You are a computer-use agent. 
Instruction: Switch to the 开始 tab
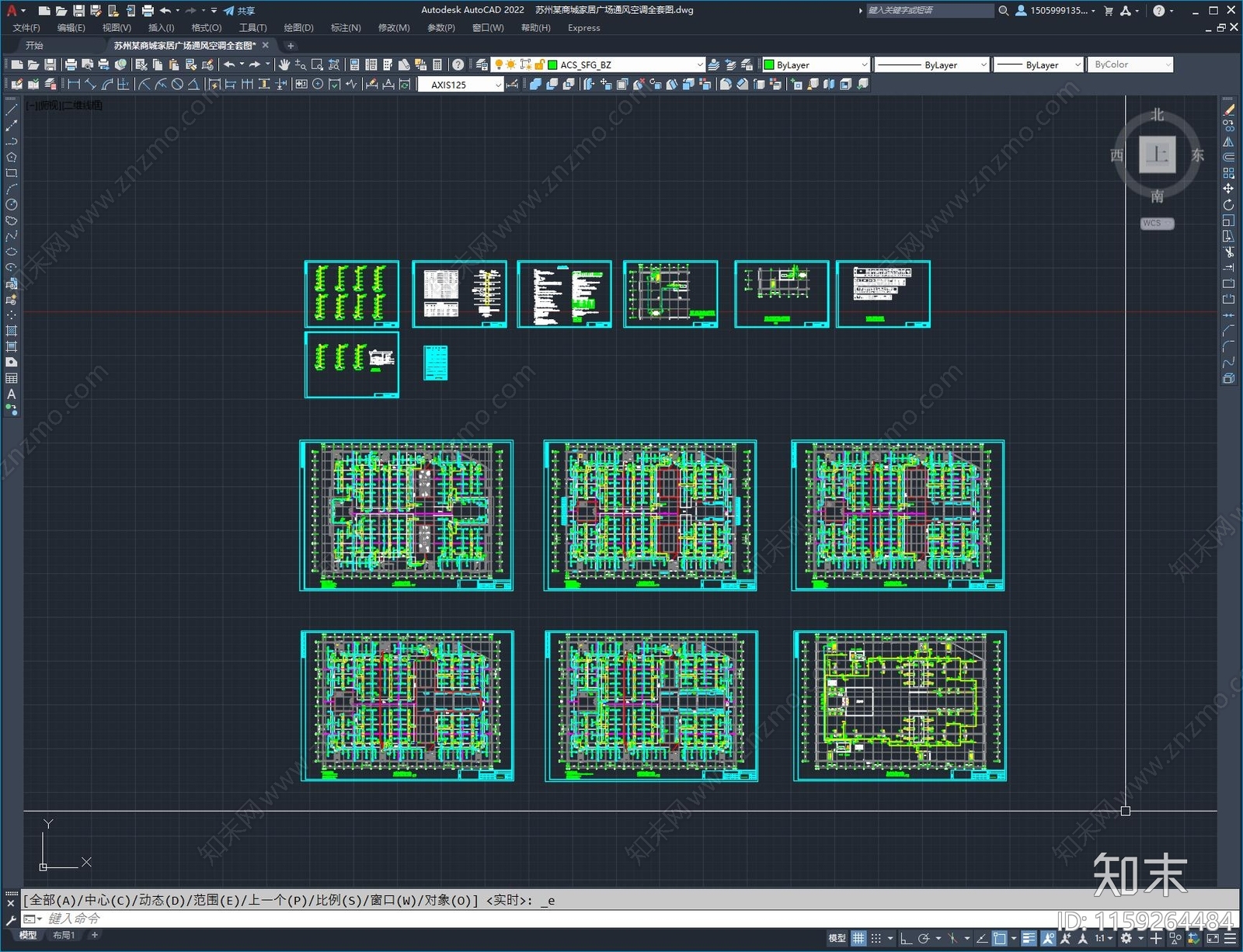(34, 46)
